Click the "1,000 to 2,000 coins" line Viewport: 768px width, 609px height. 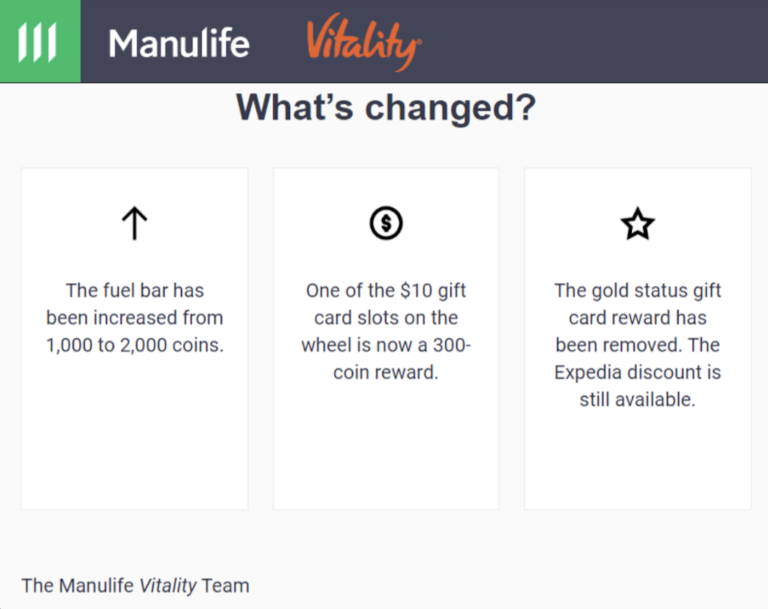coord(134,345)
